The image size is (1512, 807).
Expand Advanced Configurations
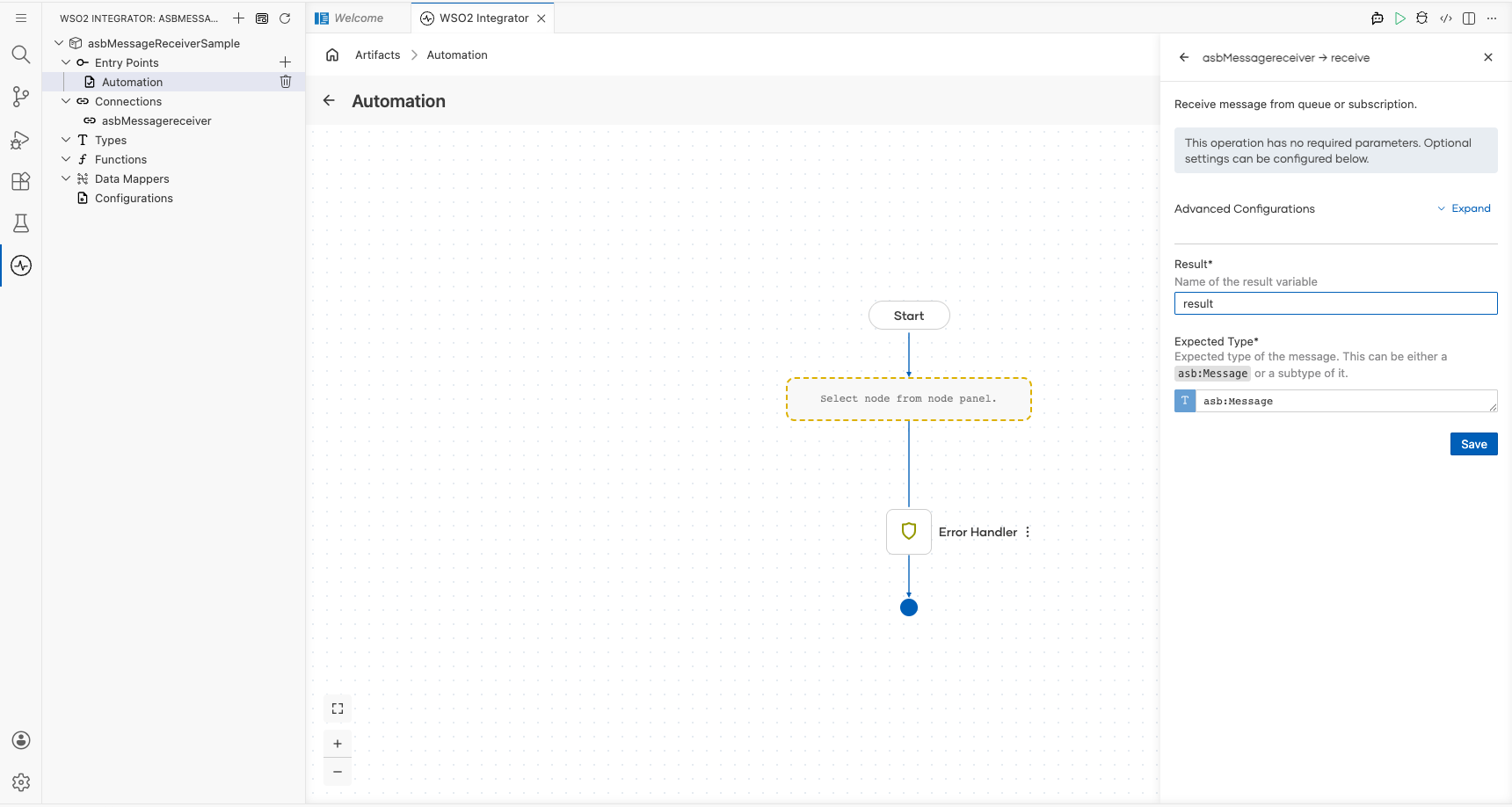tap(1464, 208)
